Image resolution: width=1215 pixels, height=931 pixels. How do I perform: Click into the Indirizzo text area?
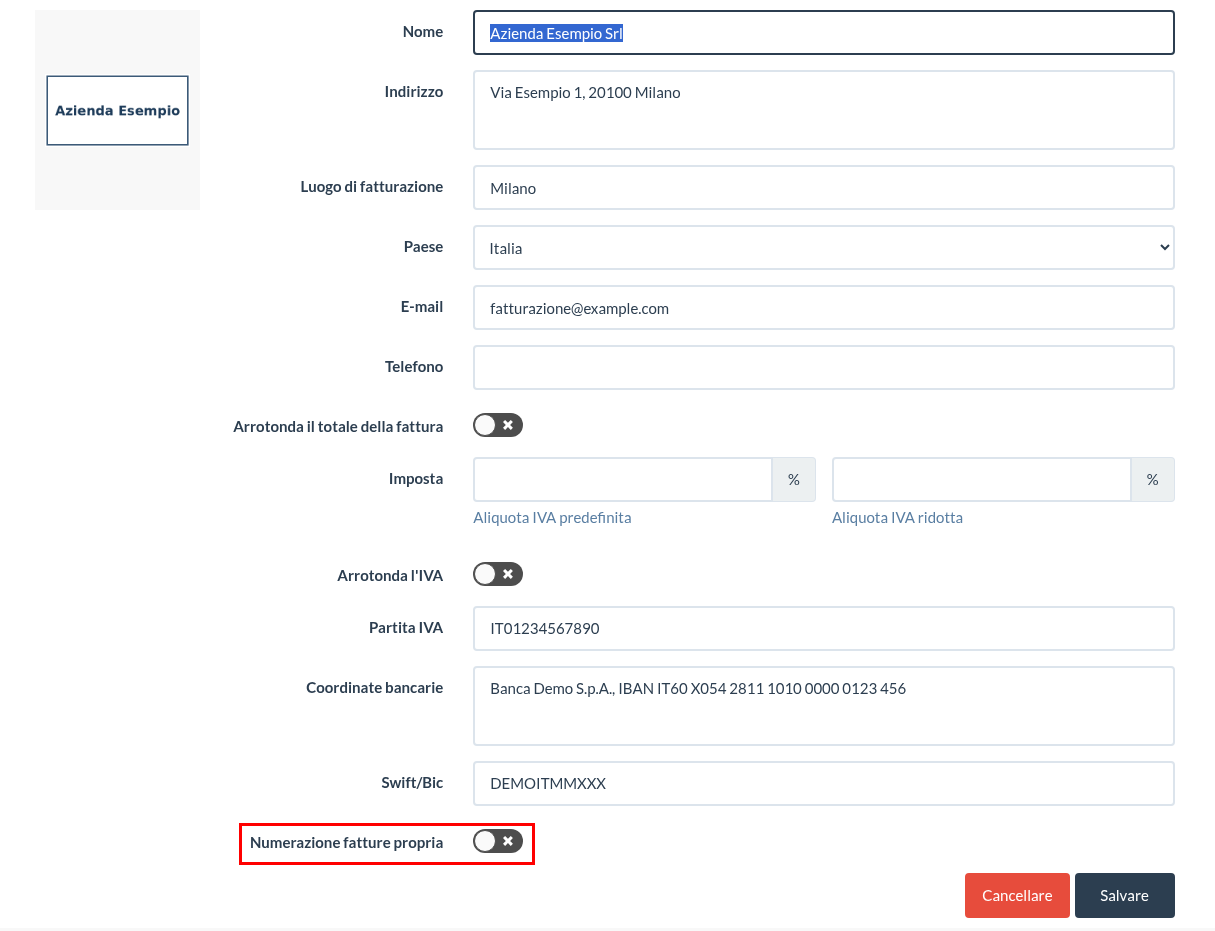(824, 110)
